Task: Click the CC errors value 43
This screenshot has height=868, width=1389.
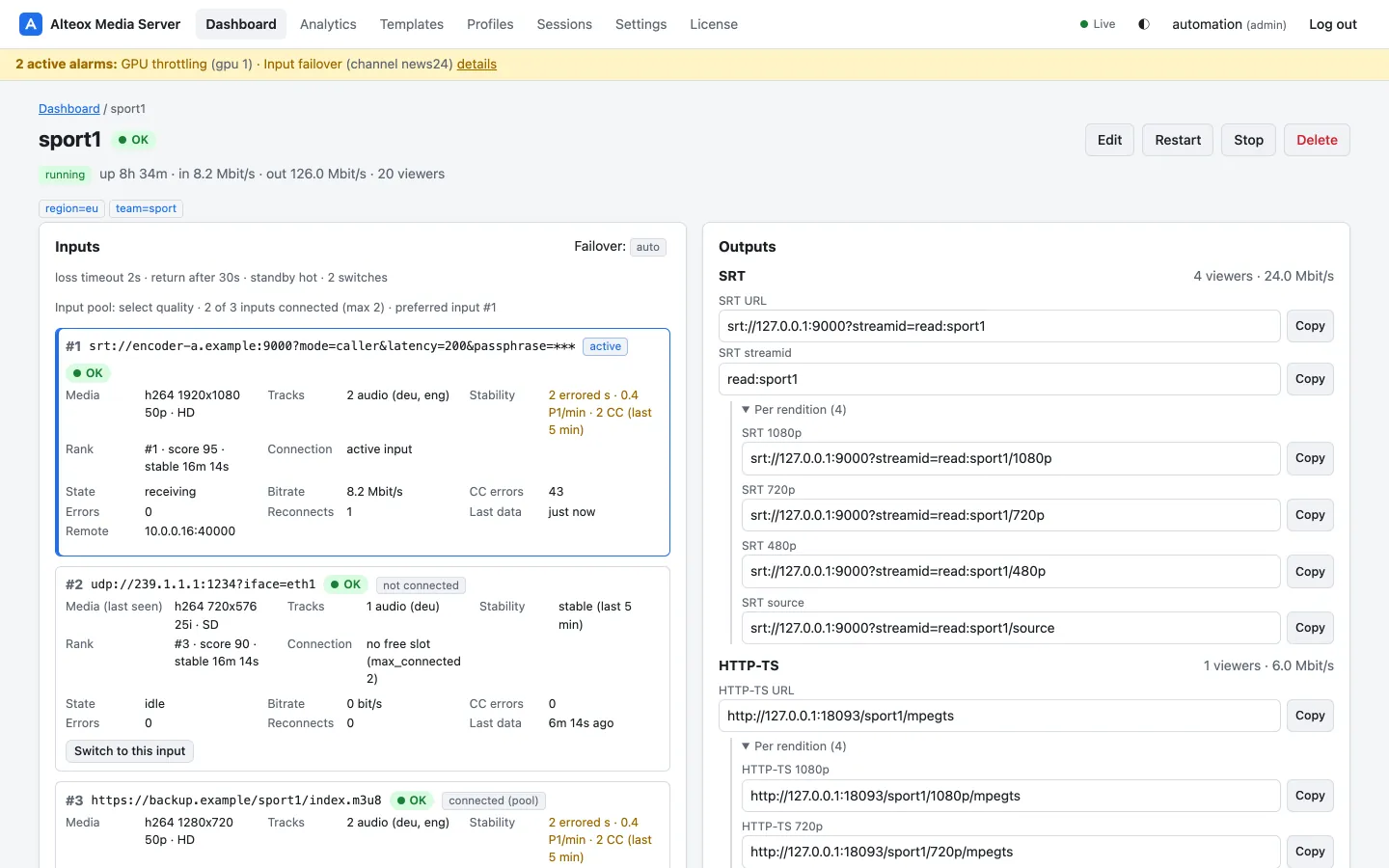Action: [556, 492]
